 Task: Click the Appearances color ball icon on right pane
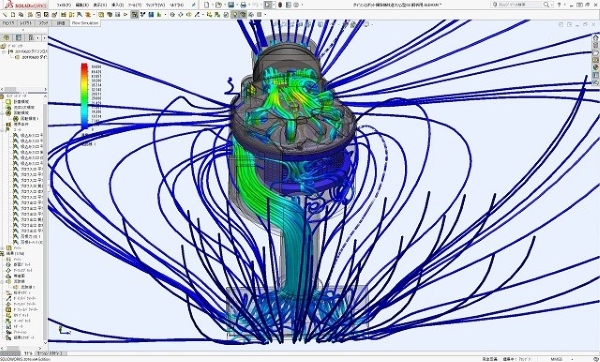[595, 67]
